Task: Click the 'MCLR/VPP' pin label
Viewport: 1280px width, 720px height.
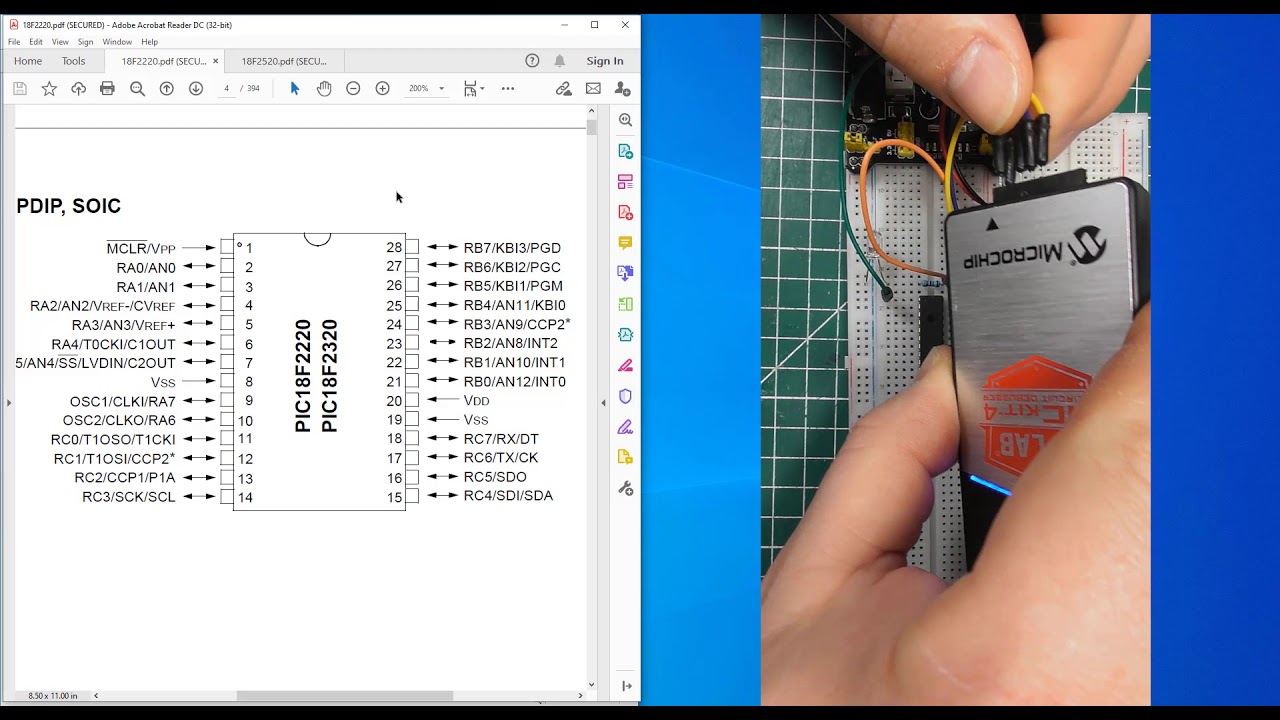Action: [x=141, y=248]
